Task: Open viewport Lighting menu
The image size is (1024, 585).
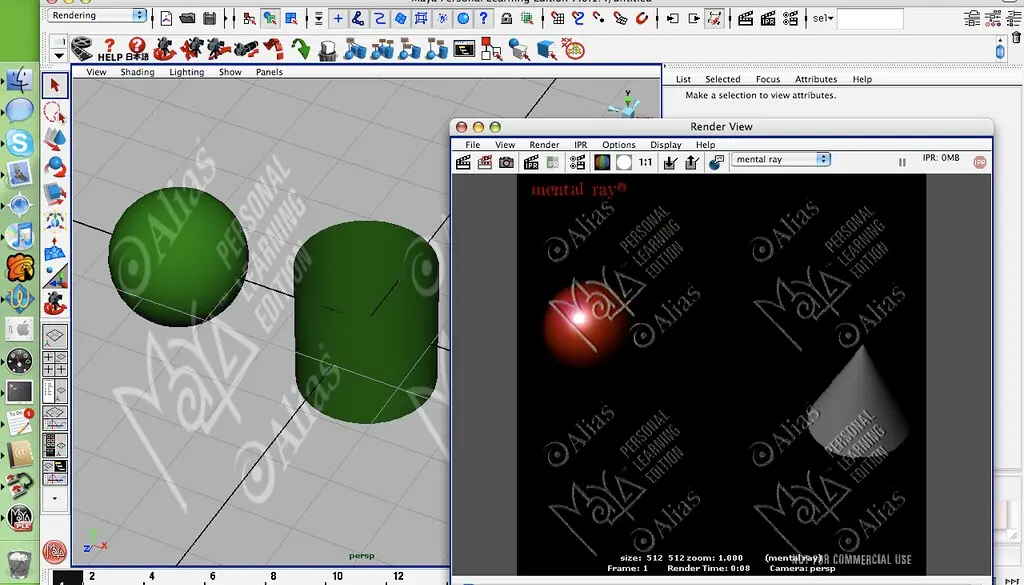Action: (187, 72)
